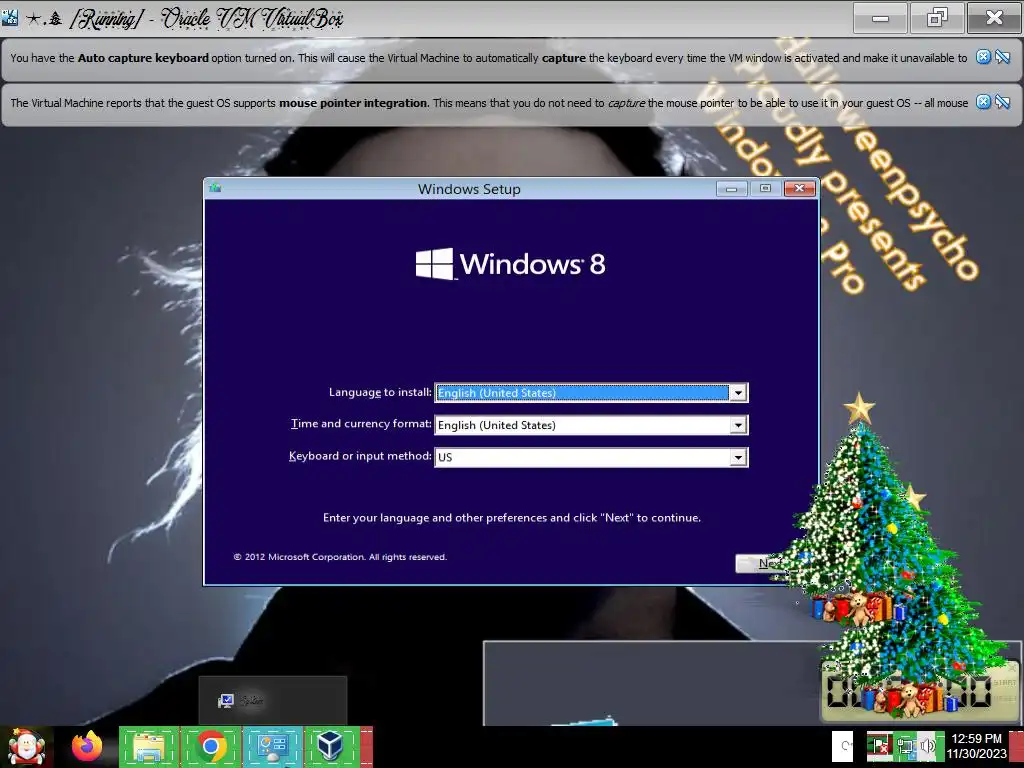The width and height of the screenshot is (1024, 768).
Task: Open the network tray icon
Action: coord(905,746)
